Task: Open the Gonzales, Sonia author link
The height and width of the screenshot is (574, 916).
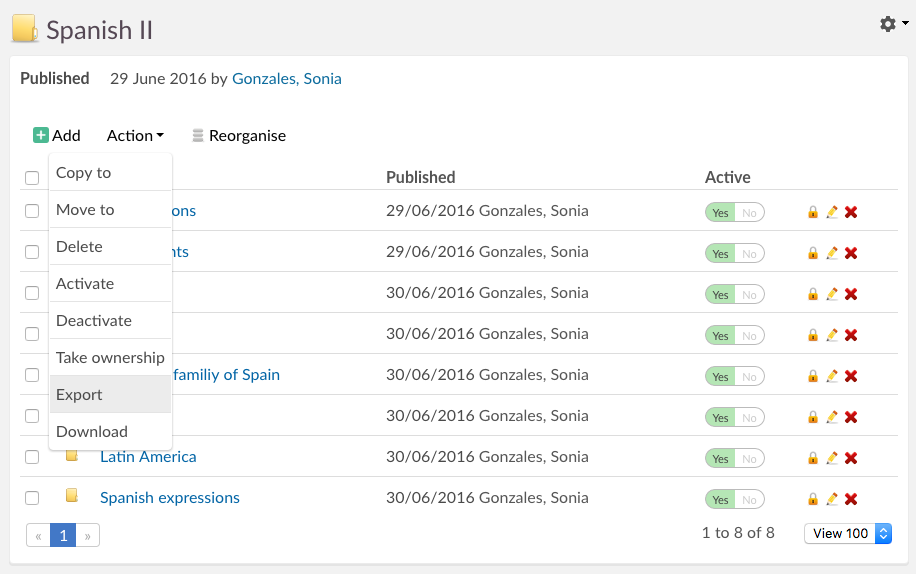Action: point(286,79)
